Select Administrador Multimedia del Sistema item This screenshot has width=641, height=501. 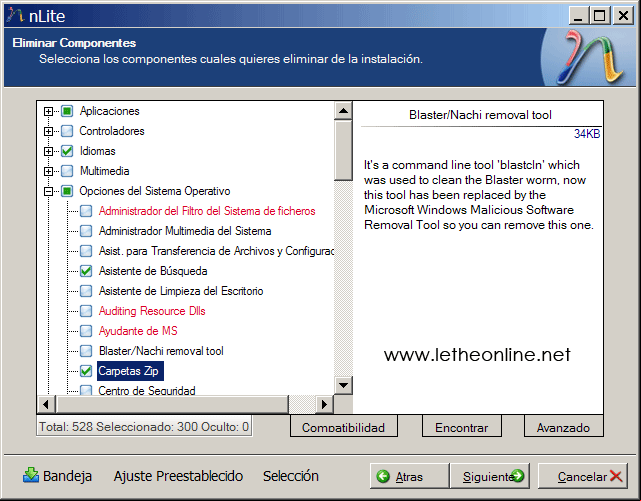click(185, 231)
